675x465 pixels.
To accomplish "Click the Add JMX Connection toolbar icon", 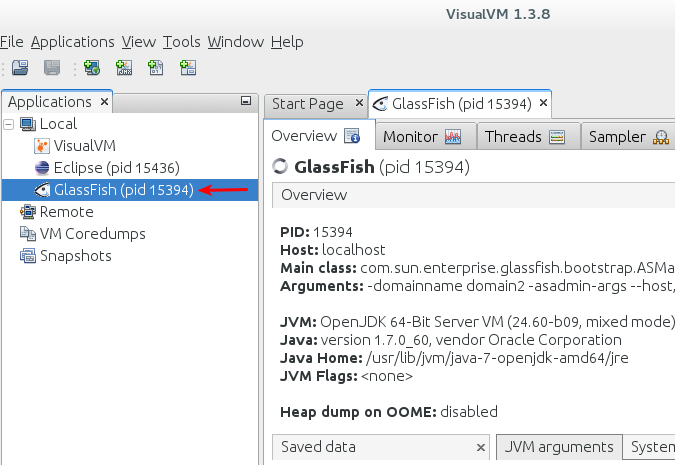I will (124, 68).
